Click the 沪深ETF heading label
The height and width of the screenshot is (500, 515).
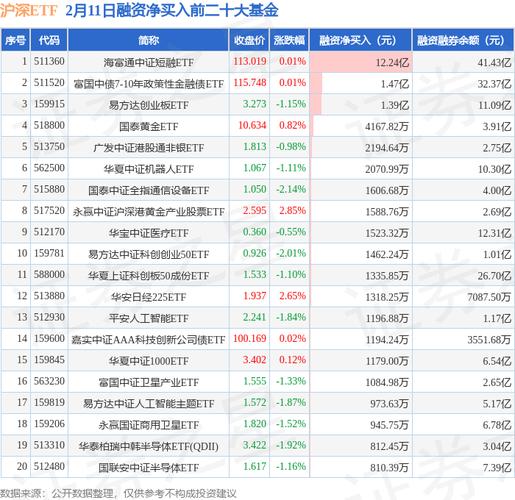click(29, 10)
